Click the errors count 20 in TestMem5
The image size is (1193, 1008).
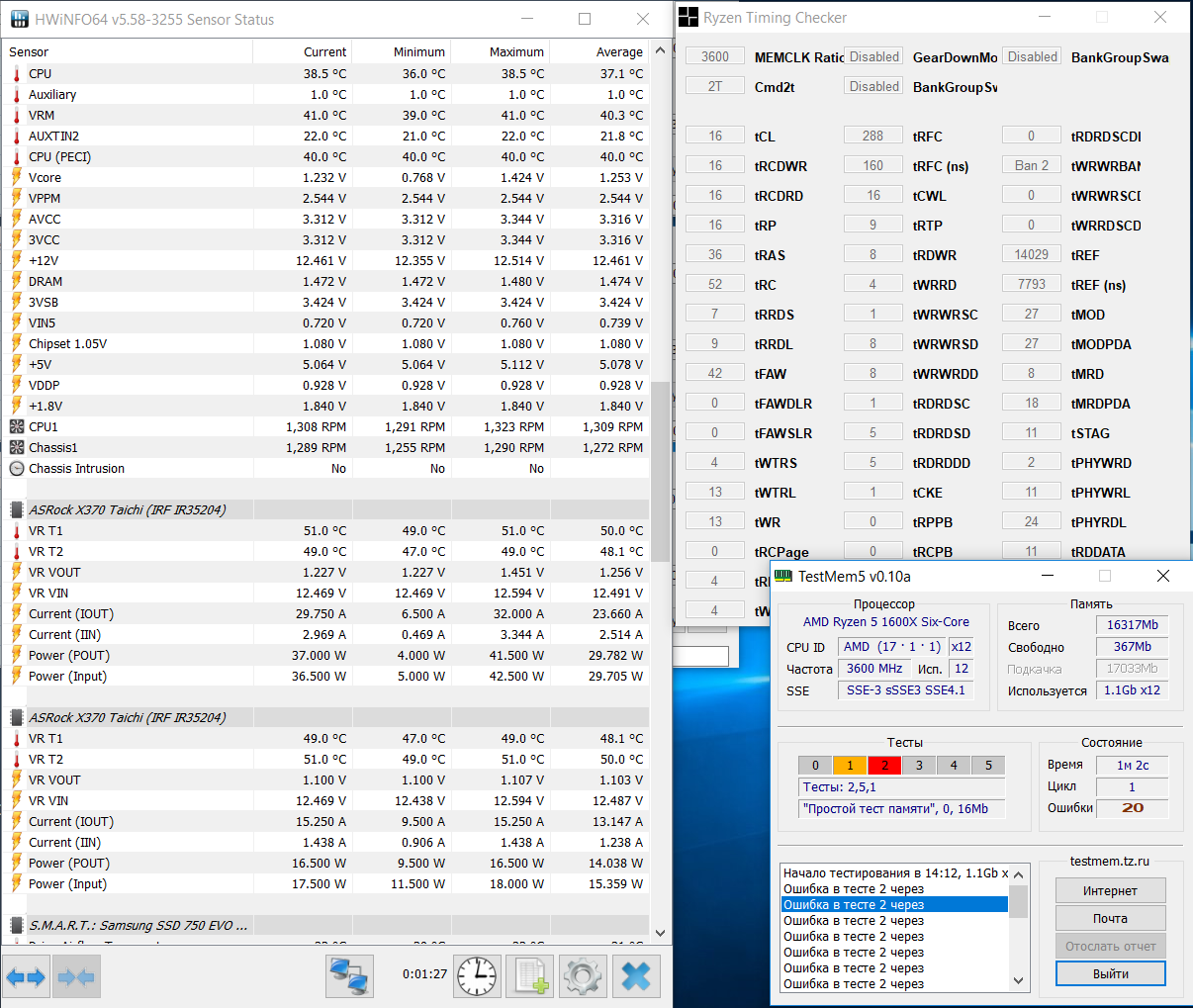tap(1133, 807)
